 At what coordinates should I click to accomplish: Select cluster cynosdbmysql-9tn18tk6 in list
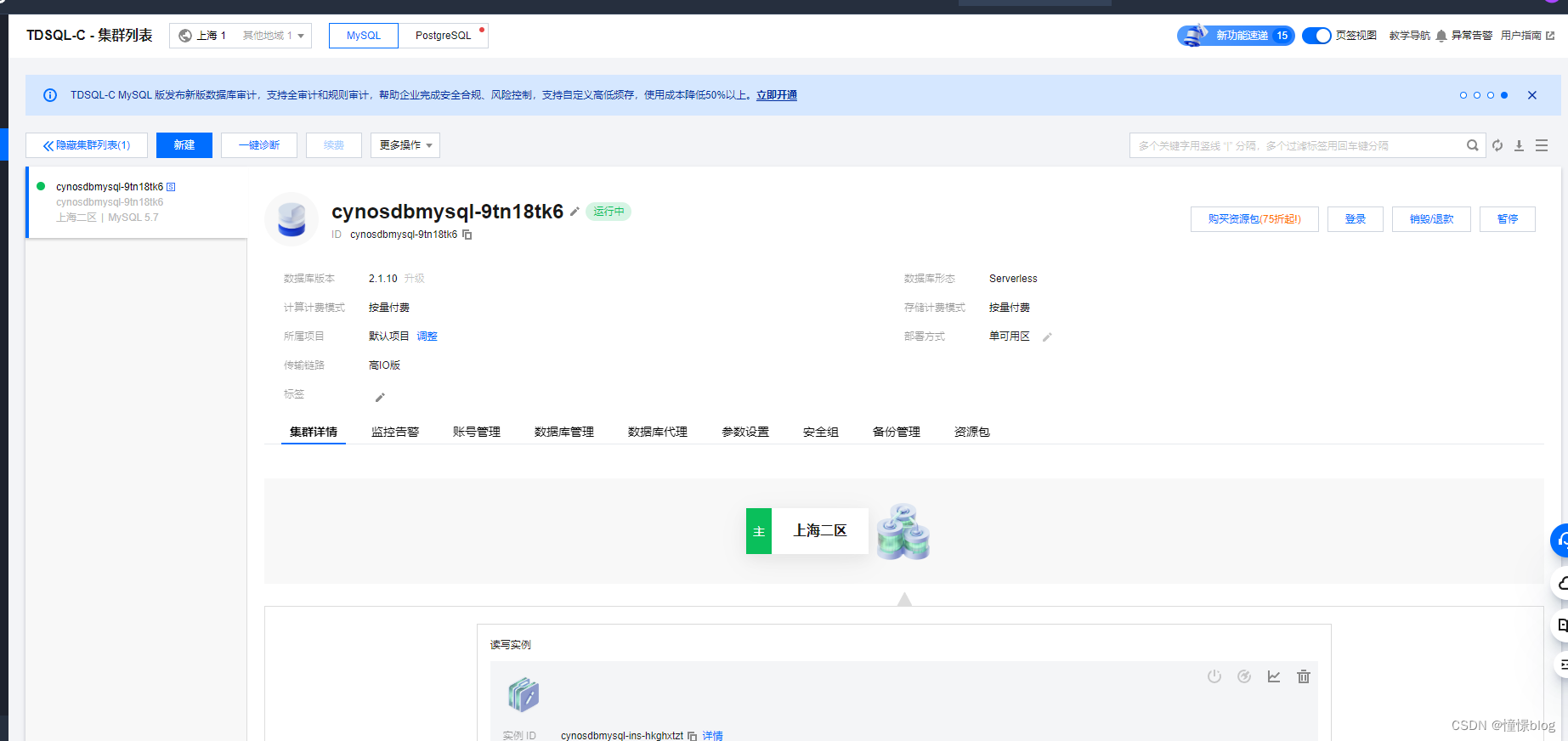click(x=138, y=202)
